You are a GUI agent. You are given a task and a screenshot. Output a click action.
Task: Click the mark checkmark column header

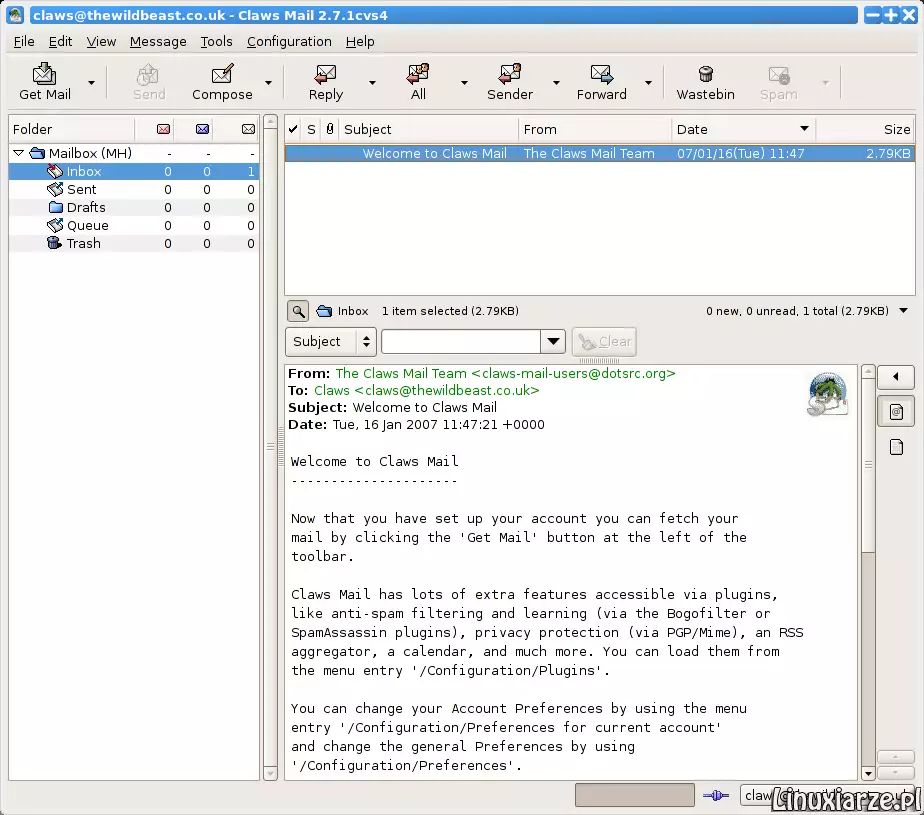pyautogui.click(x=293, y=129)
